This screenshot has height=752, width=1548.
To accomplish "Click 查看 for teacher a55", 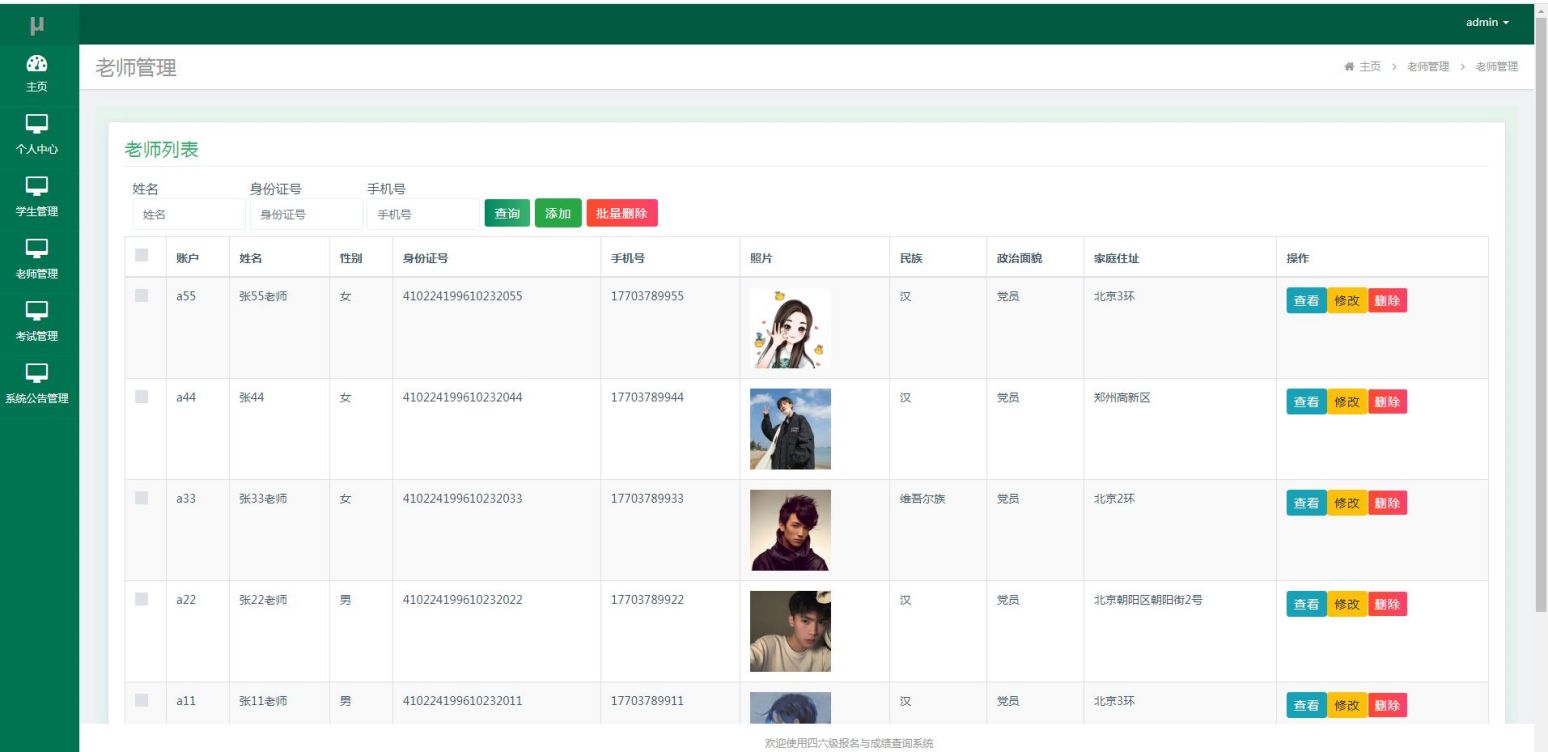I will click(x=1306, y=301).
